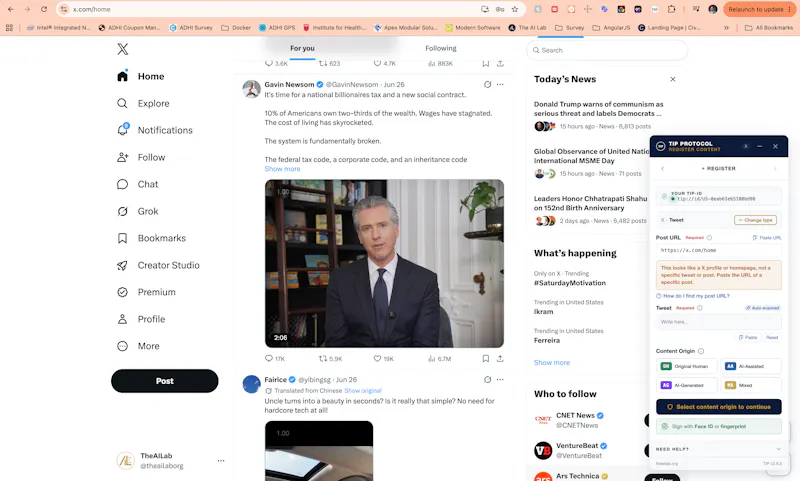Viewport: 800px width, 481px height.
Task: Click Show more on Gavin Newsom's post
Action: (x=282, y=169)
